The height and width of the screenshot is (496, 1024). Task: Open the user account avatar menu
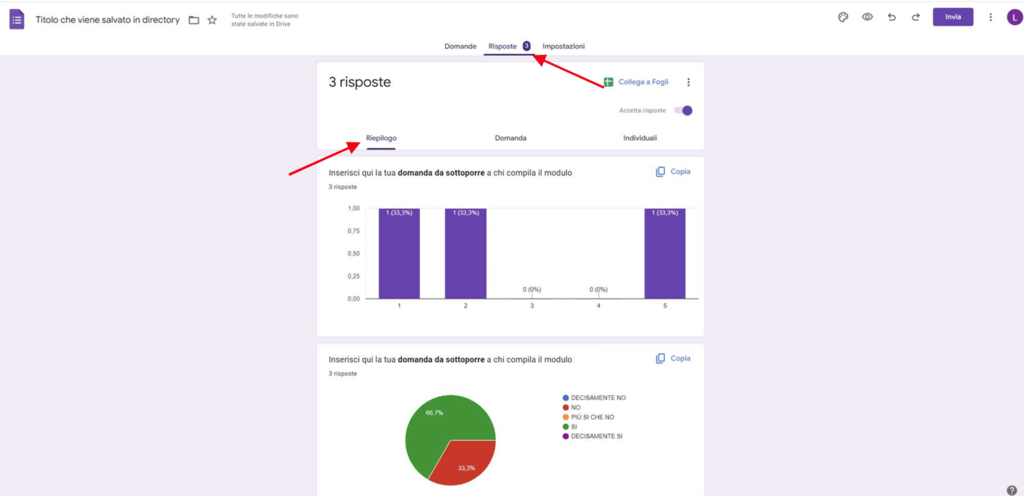pos(1013,17)
